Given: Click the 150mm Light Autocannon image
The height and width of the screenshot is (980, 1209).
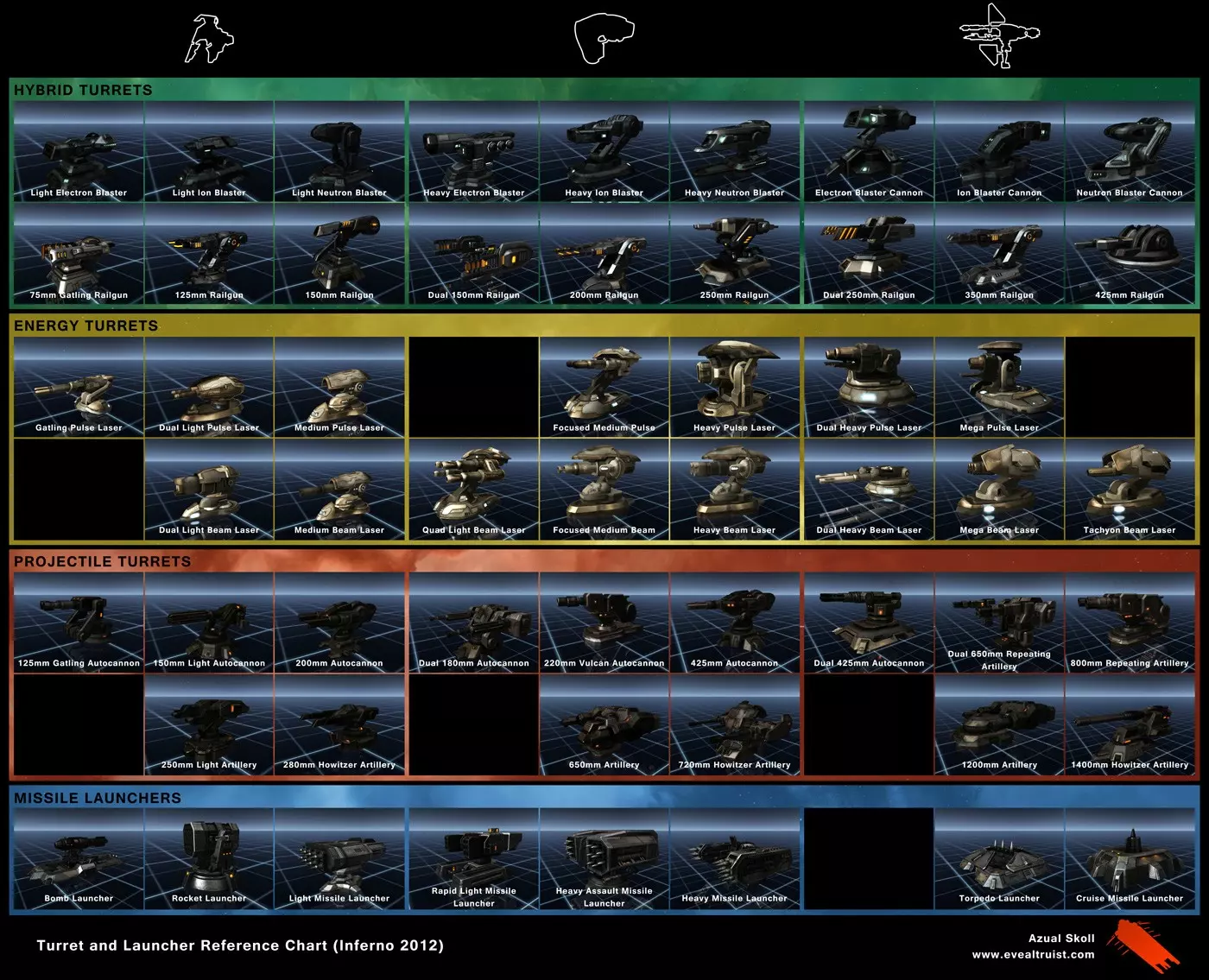Looking at the screenshot, I should click(209, 623).
